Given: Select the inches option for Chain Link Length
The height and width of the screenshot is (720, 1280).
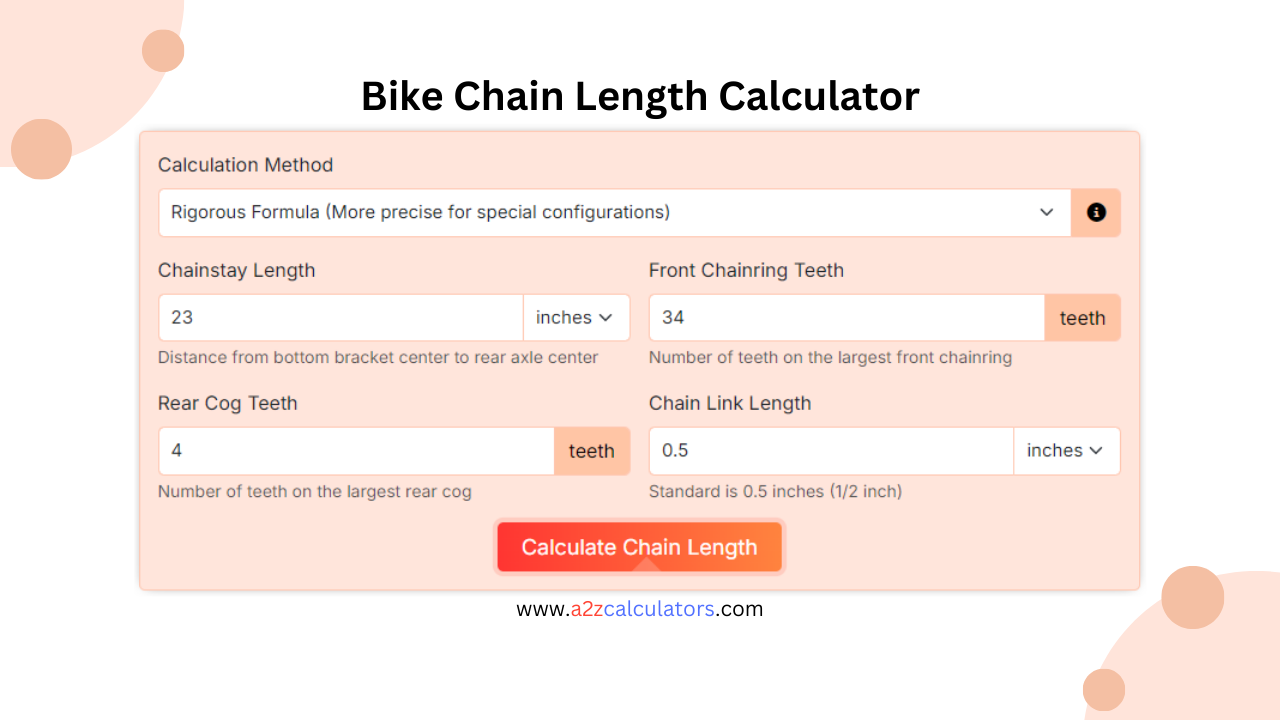Looking at the screenshot, I should pos(1066,450).
